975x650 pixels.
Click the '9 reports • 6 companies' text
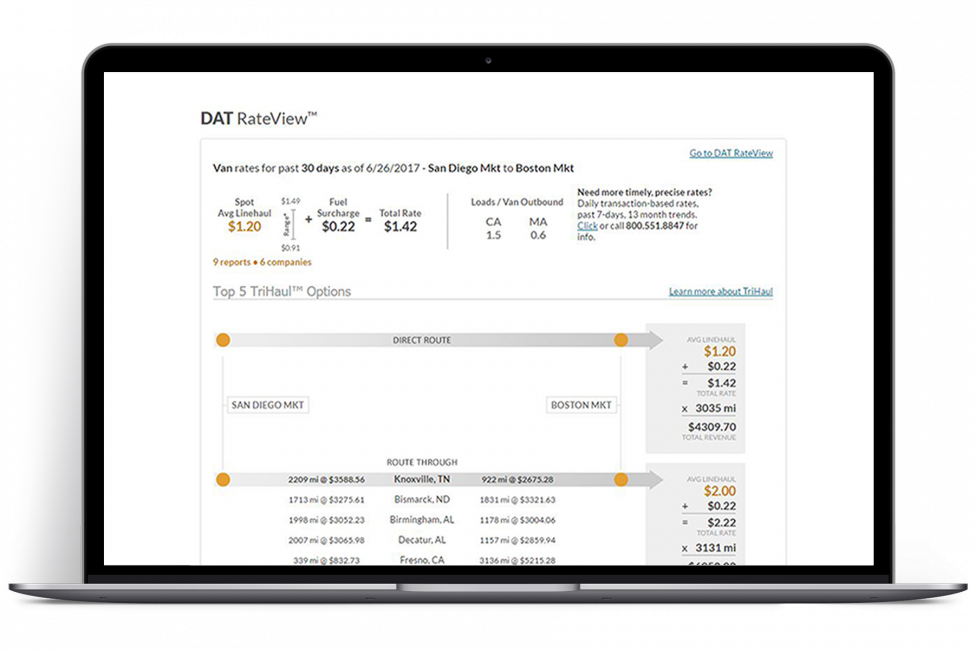tap(262, 262)
